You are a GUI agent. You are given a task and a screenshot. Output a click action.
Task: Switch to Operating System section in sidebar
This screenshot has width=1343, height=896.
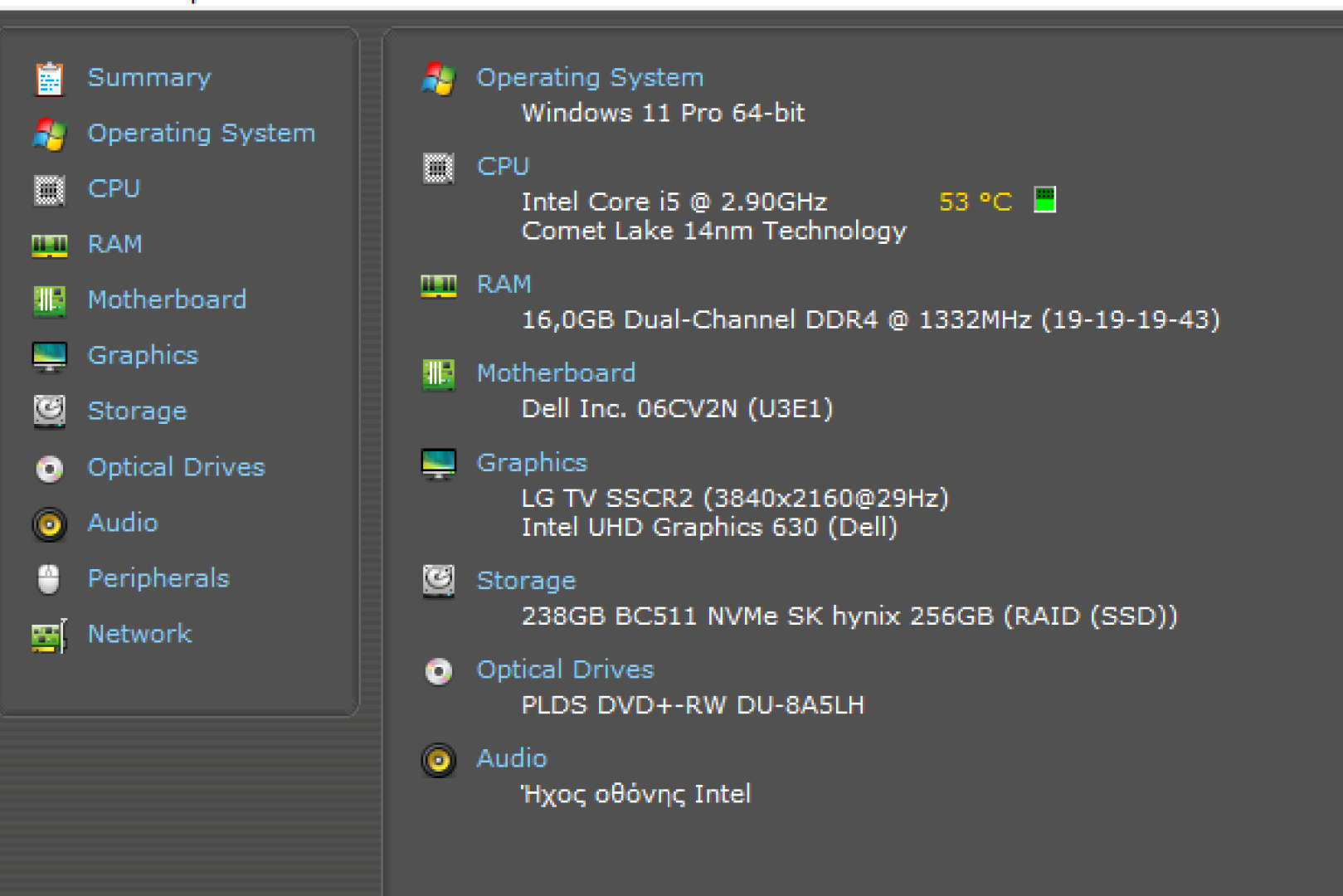click(201, 134)
